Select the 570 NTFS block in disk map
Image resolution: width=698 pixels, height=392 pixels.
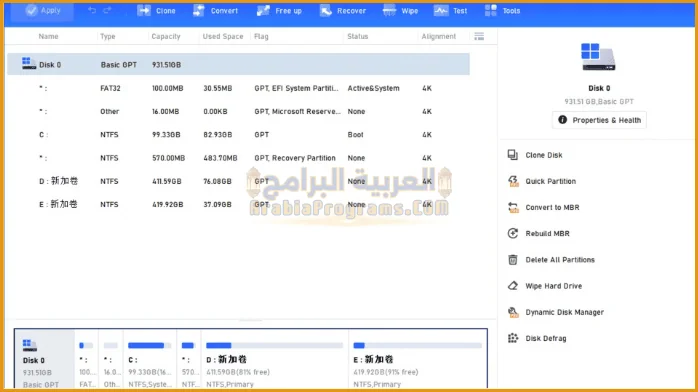(189, 360)
